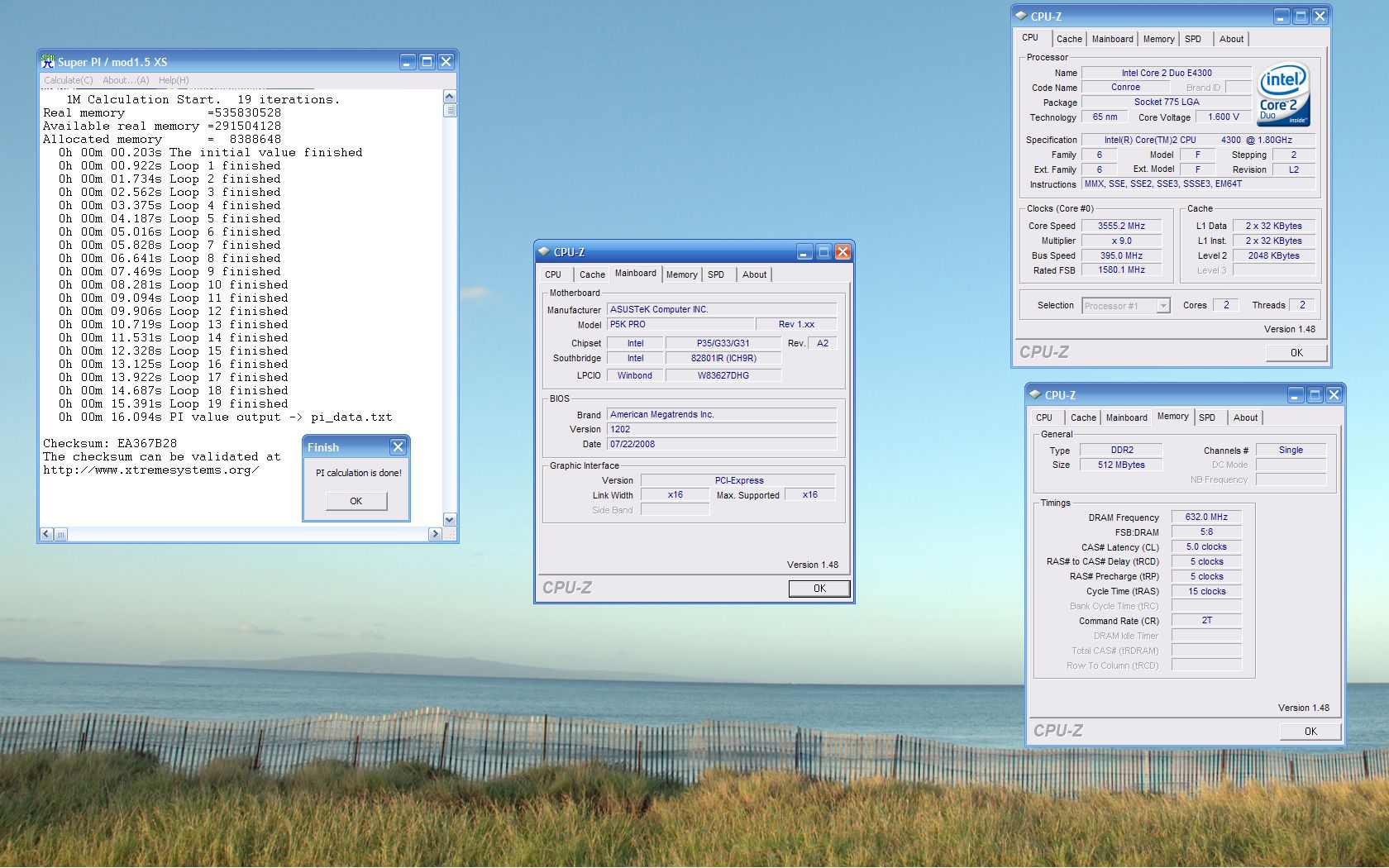Click the Rated FSB value 1580.1 MHz

1122,269
